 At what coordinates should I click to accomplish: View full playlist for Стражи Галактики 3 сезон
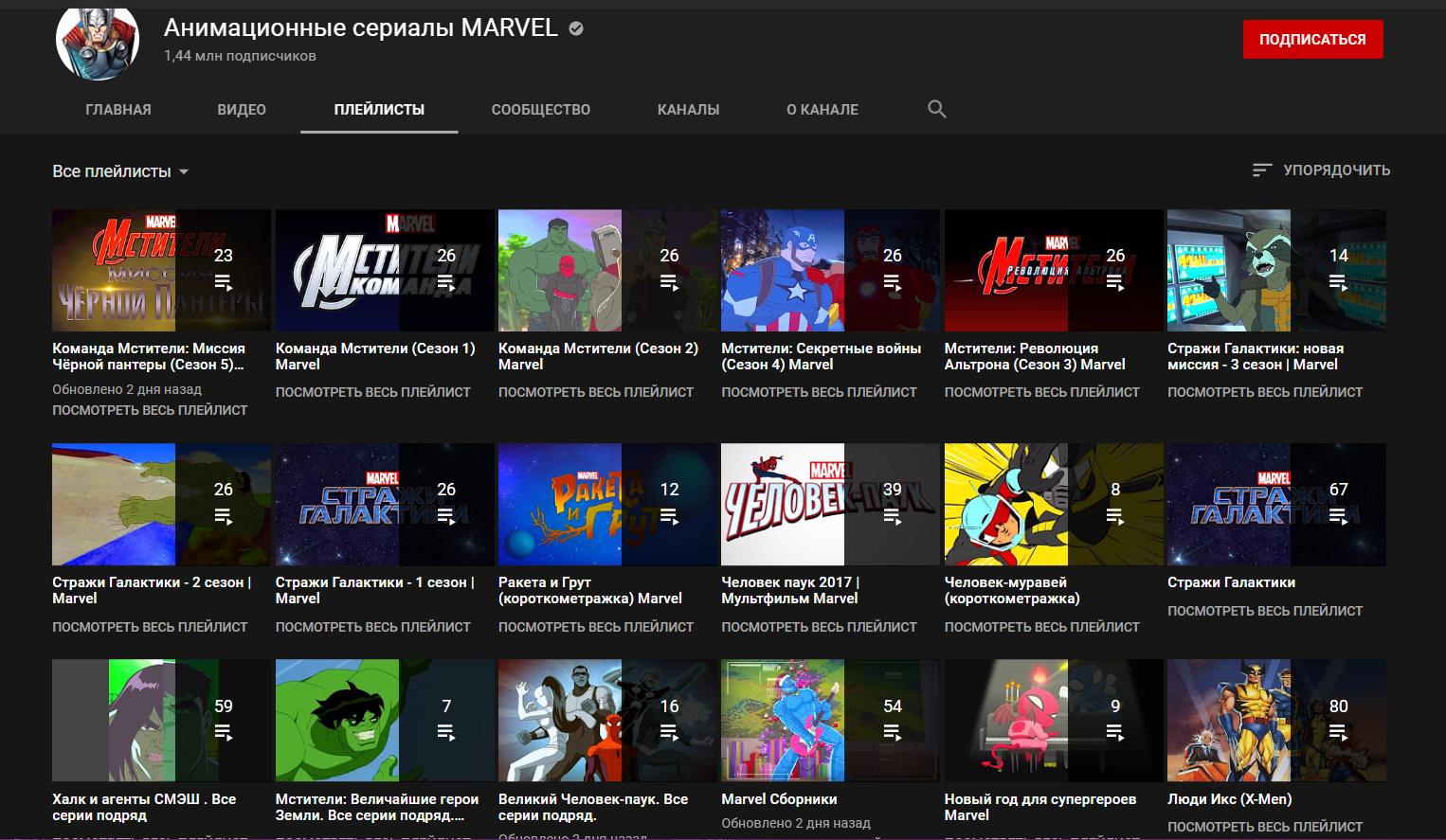pyautogui.click(x=1264, y=392)
